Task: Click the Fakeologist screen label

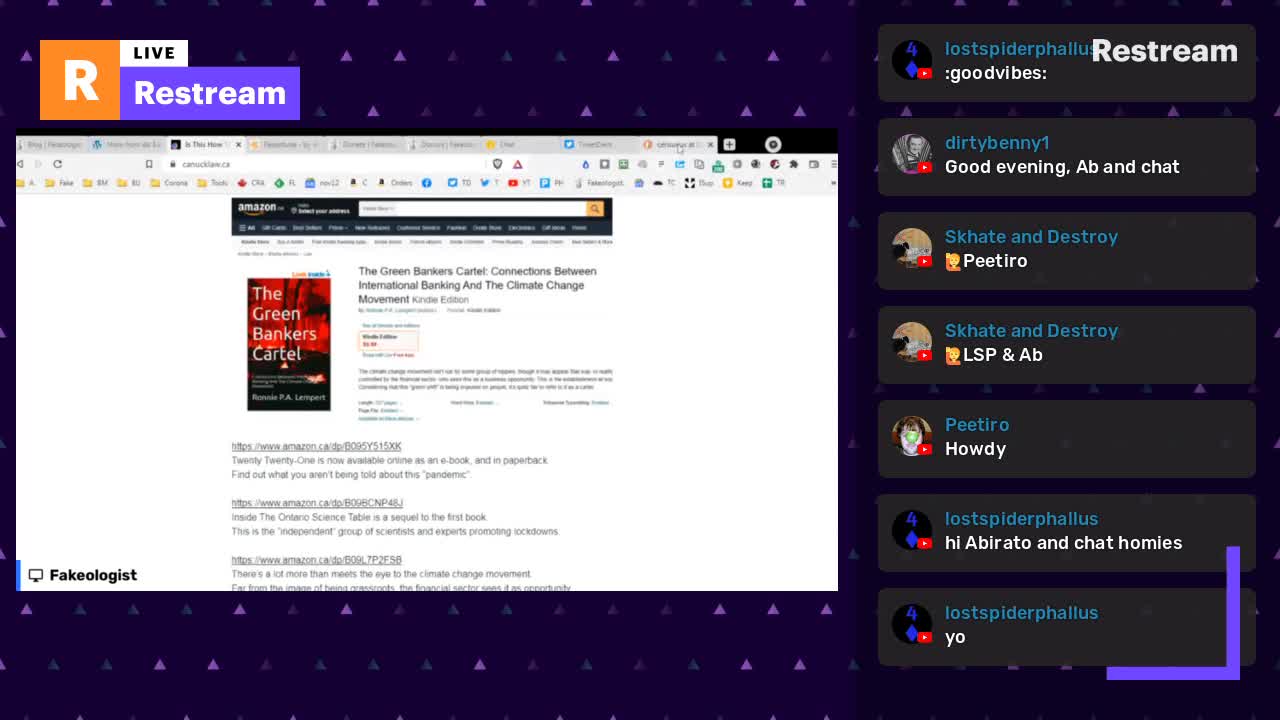Action: pyautogui.click(x=82, y=575)
